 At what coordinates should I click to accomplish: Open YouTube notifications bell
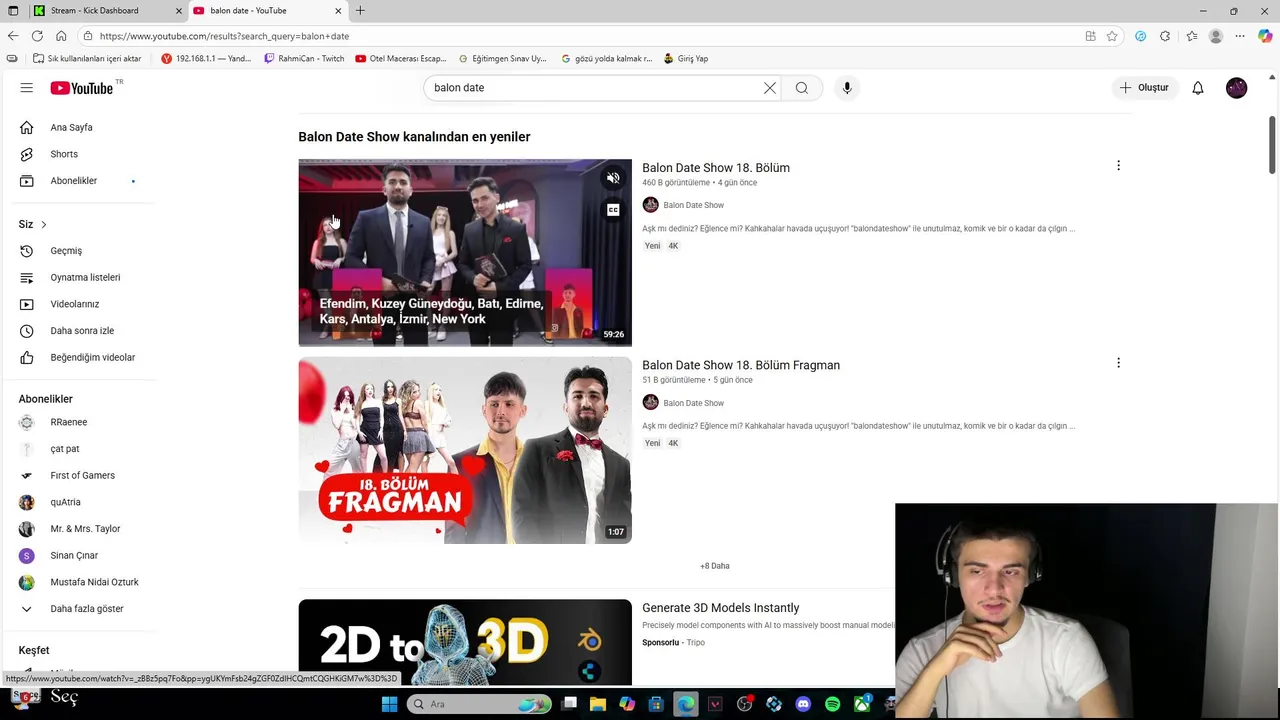click(x=1198, y=88)
